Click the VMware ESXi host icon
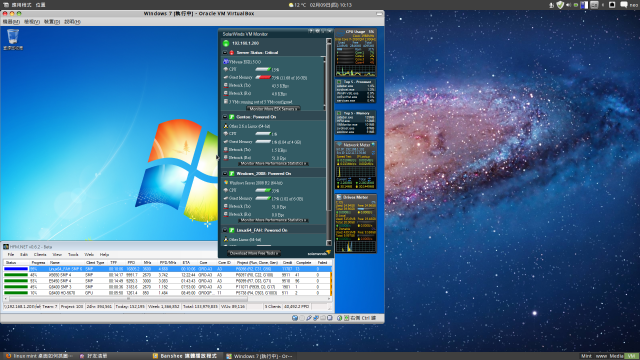 (226, 62)
